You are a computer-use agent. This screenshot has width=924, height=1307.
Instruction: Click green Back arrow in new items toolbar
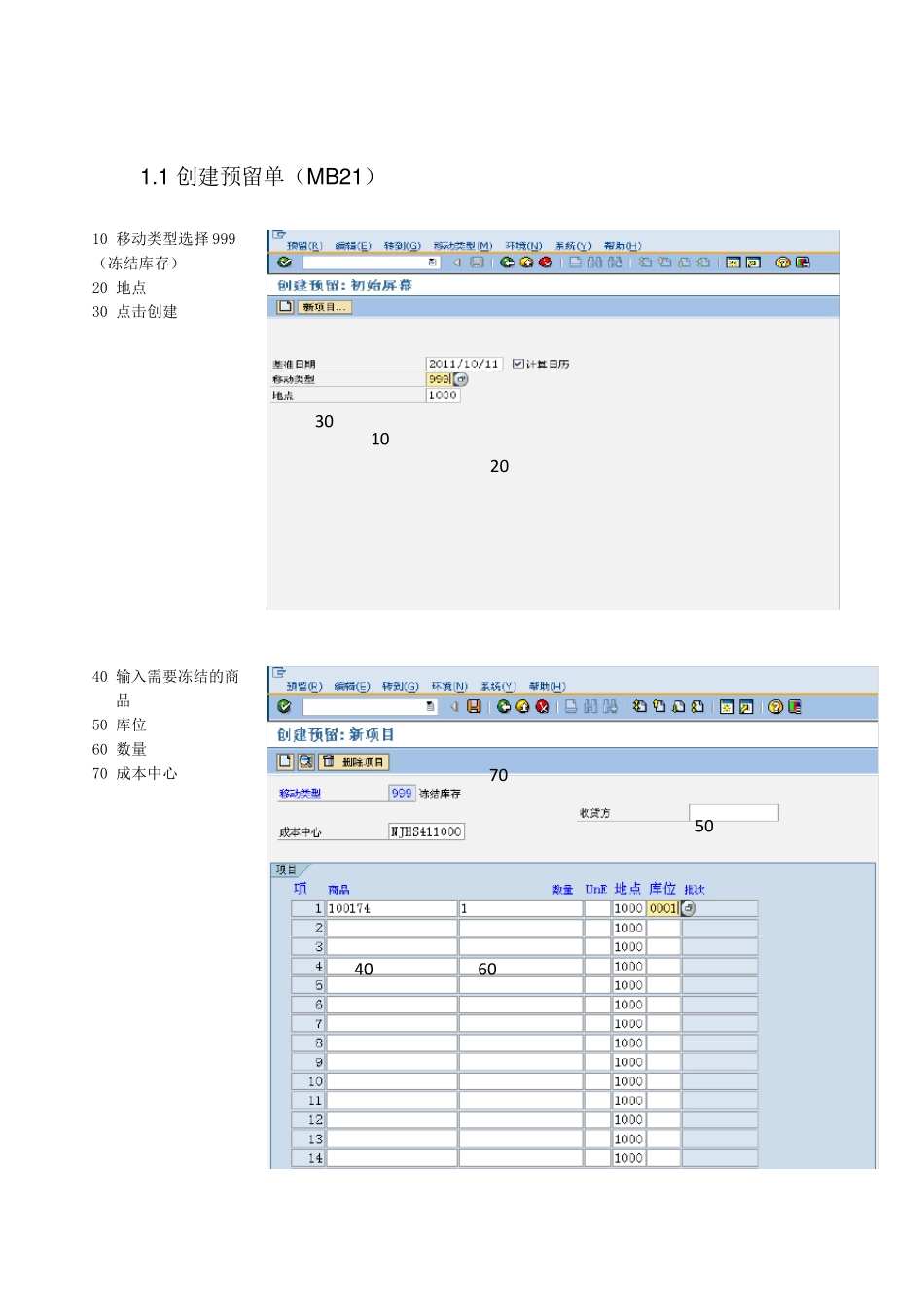pos(504,707)
